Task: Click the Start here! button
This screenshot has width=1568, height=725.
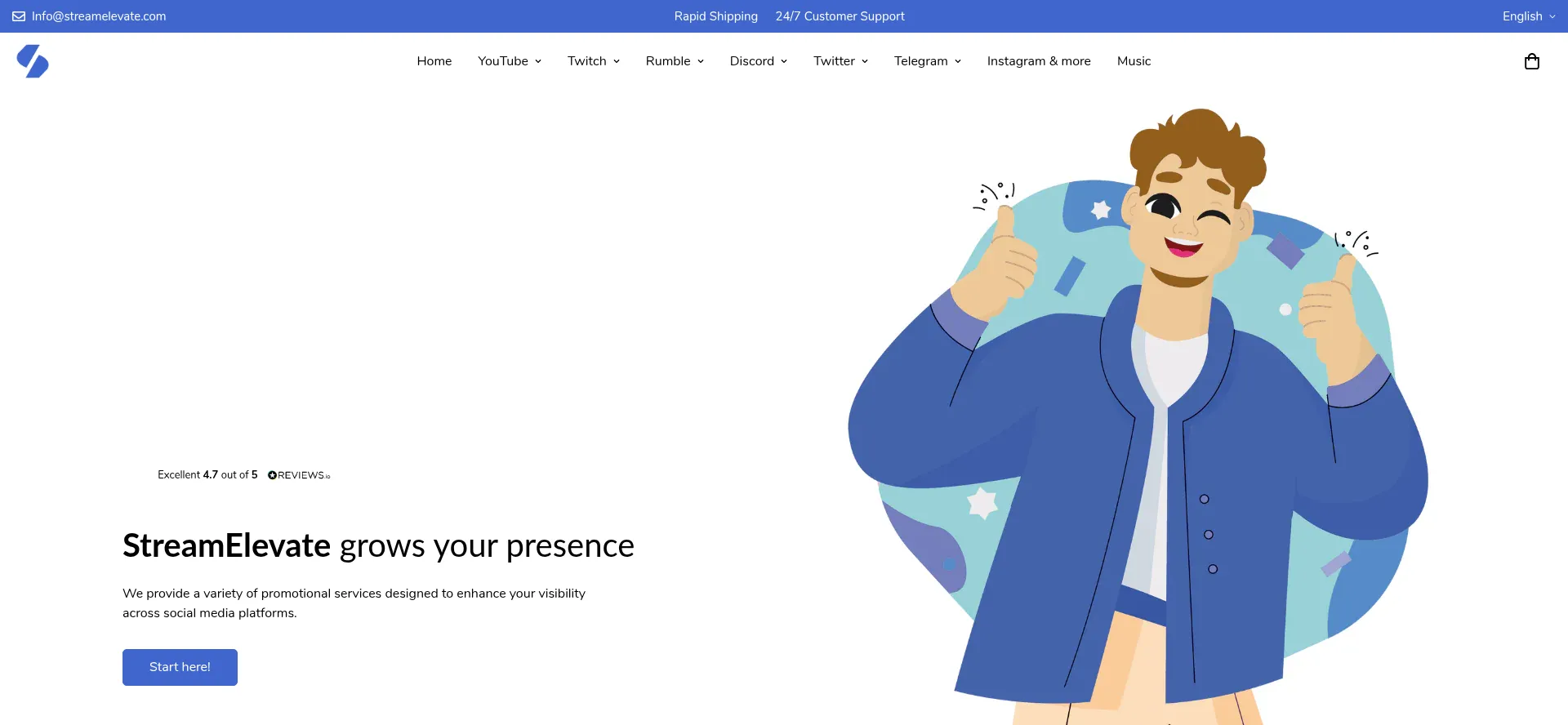Action: pyautogui.click(x=180, y=667)
